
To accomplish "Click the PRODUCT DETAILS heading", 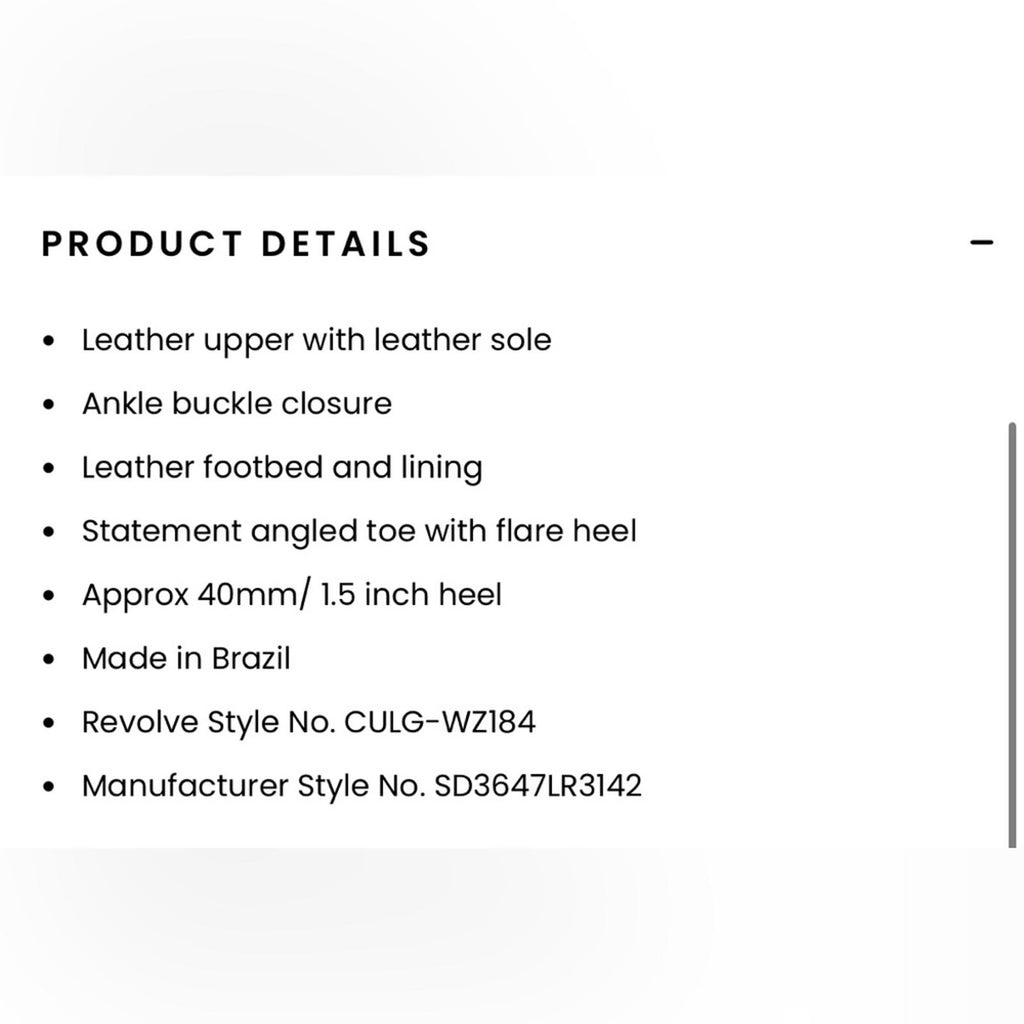I will (236, 244).
